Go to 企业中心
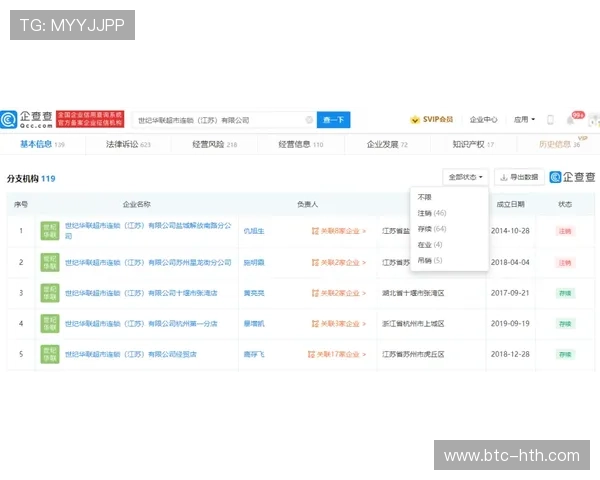 [483, 120]
